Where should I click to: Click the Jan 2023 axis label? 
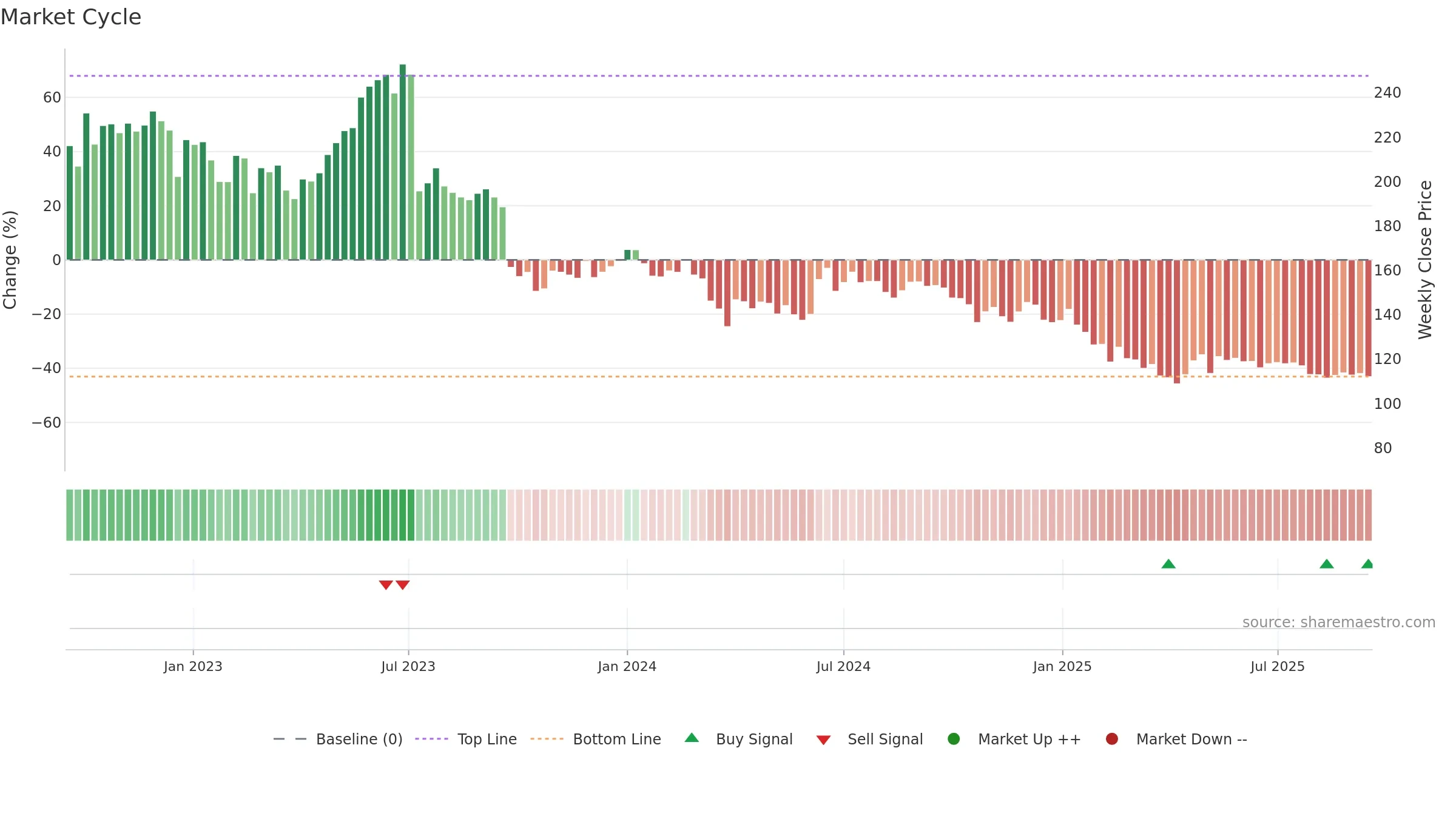(x=193, y=666)
